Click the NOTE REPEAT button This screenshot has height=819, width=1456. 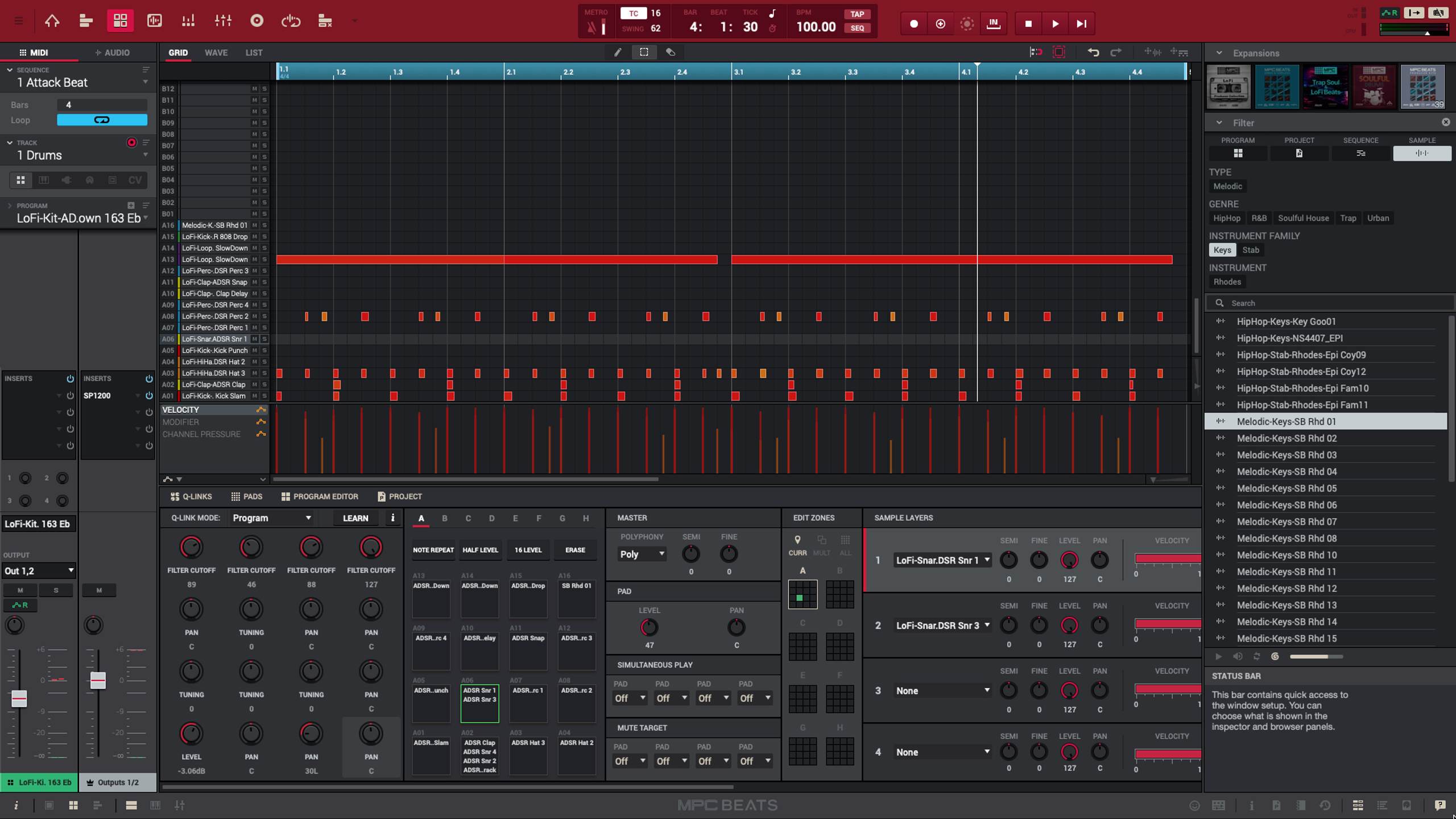tap(432, 549)
